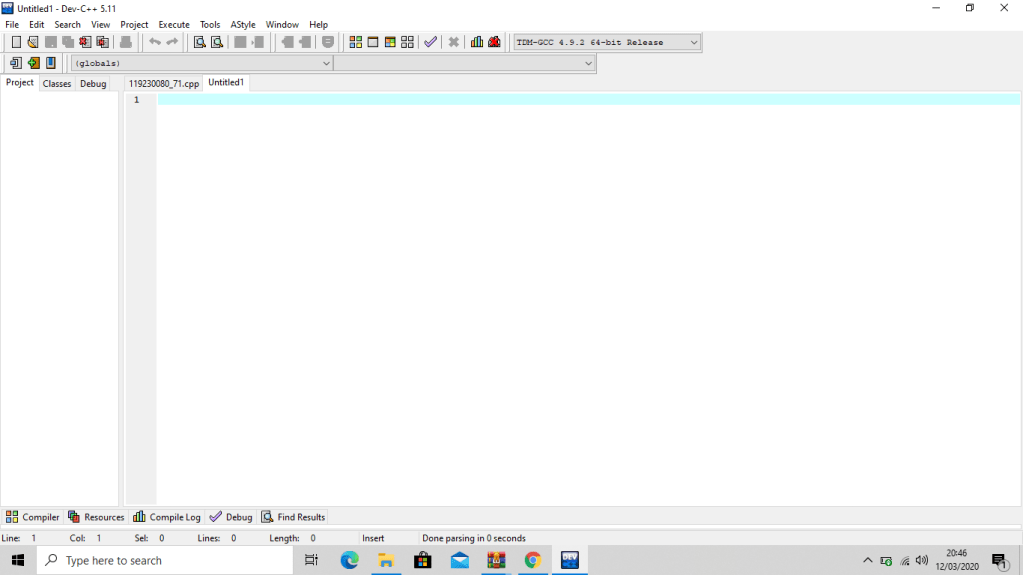Open the Compile Log bottom panel tab

[167, 517]
